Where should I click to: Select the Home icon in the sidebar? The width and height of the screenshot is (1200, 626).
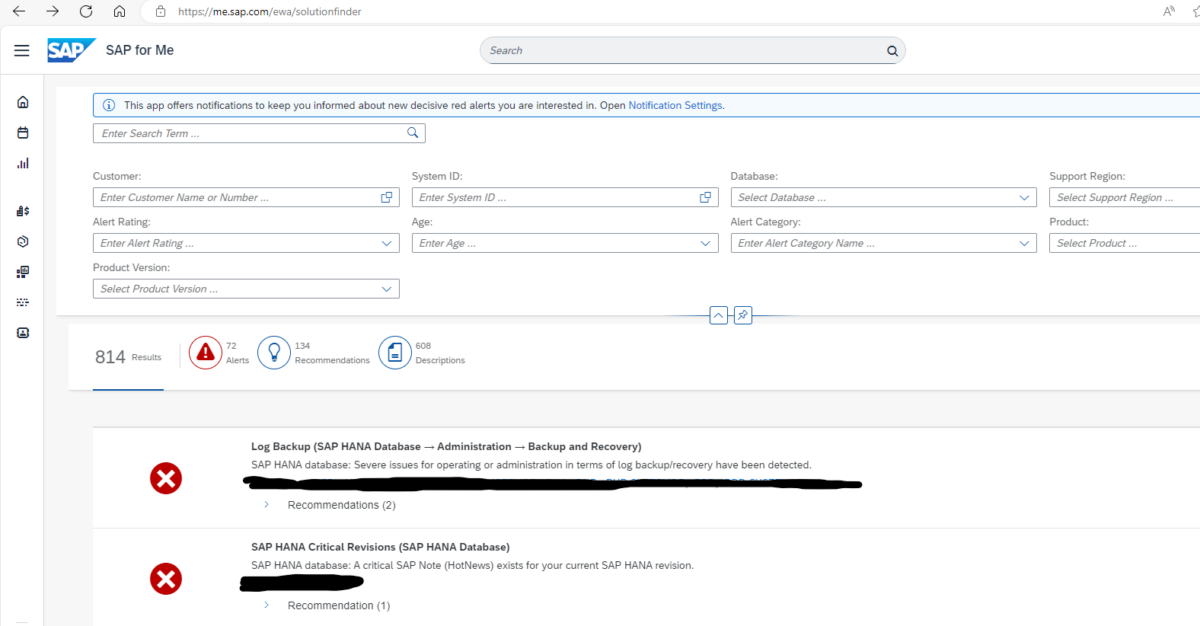click(22, 101)
